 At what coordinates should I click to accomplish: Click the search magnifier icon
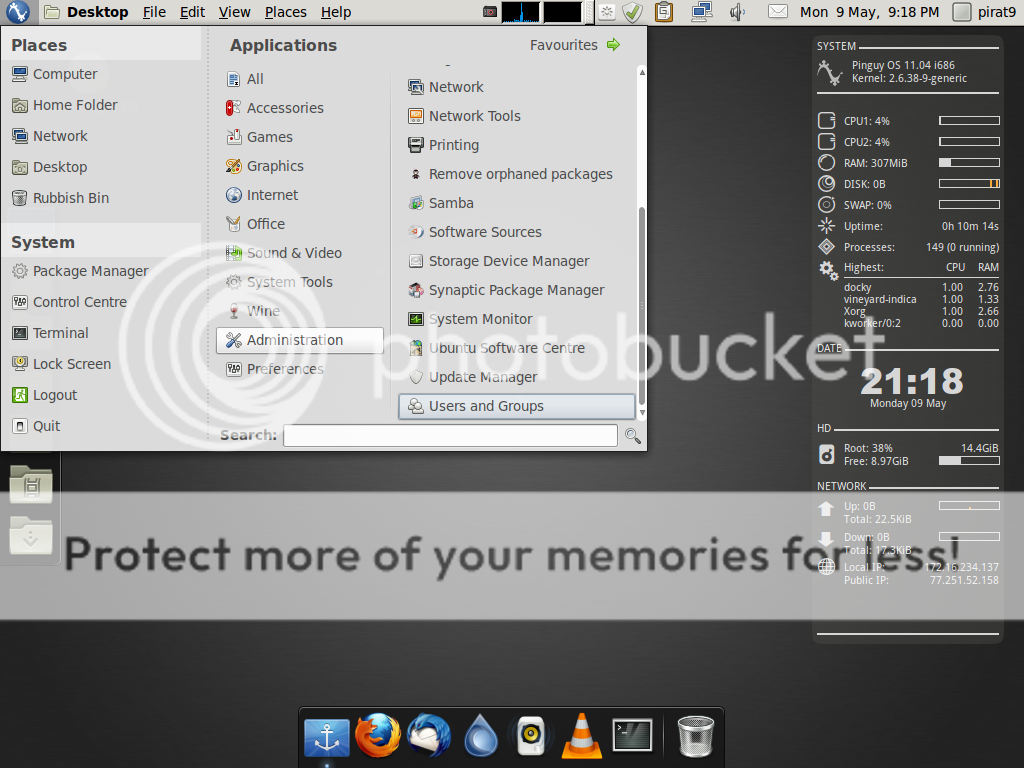click(x=632, y=436)
